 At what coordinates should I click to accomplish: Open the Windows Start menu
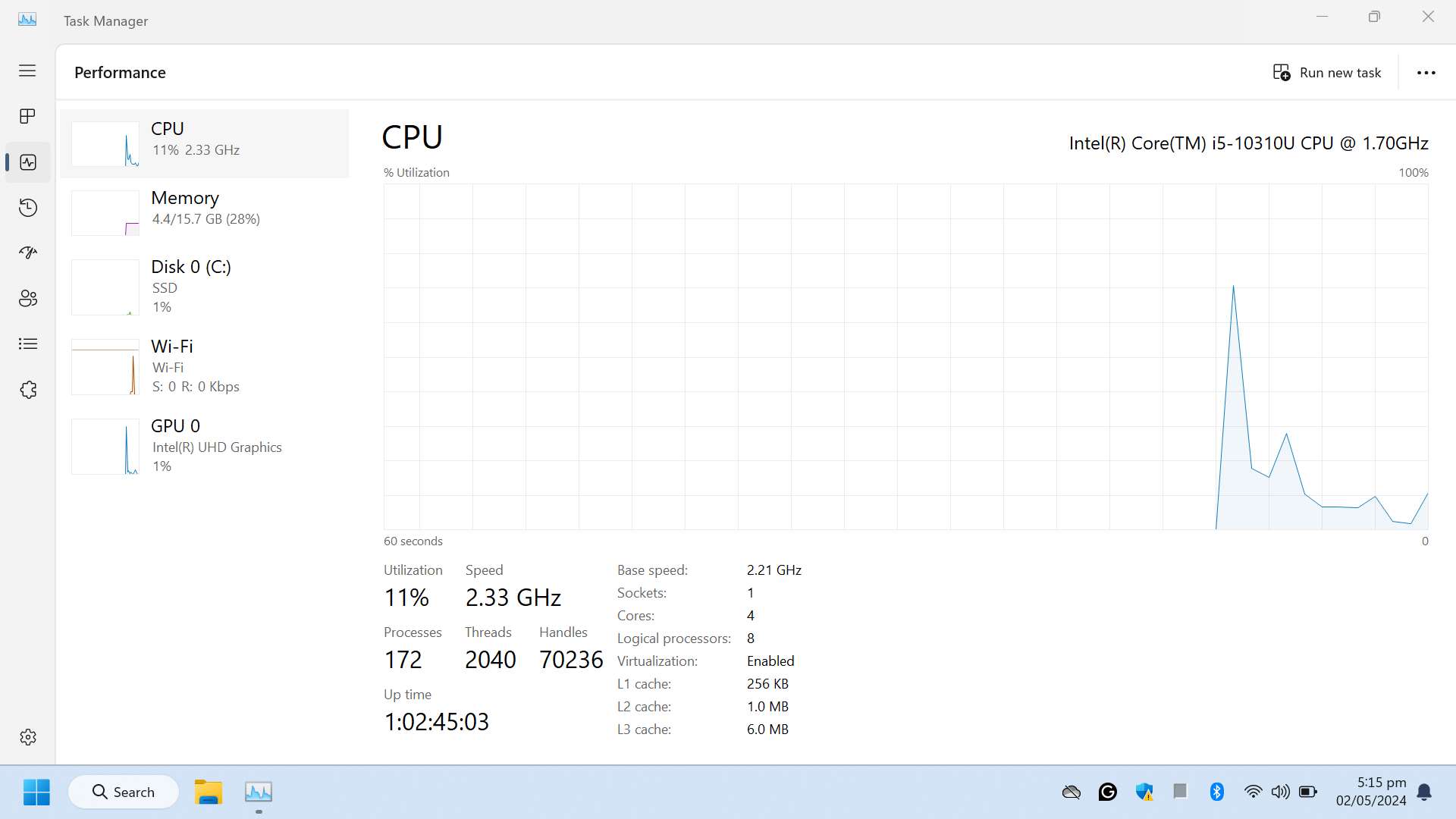36,792
